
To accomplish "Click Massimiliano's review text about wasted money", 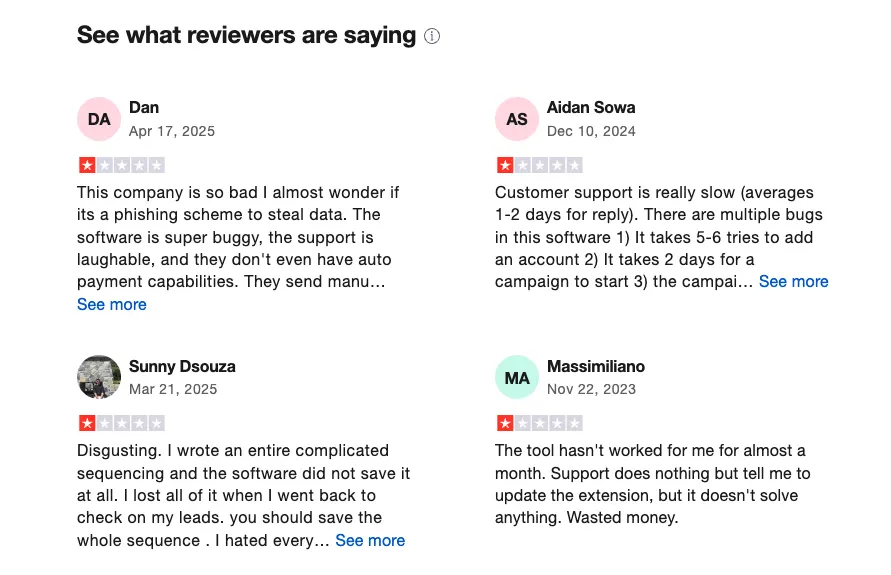I will pyautogui.click(x=652, y=484).
